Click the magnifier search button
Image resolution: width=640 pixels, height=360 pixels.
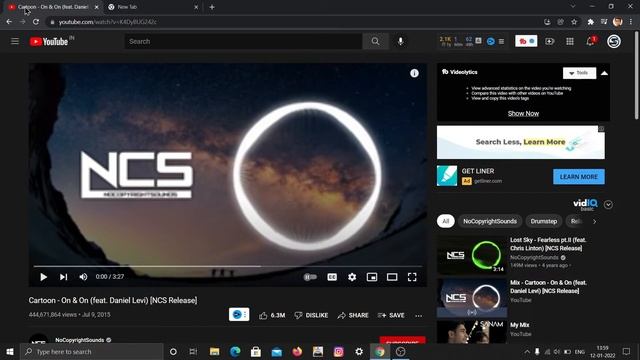[x=375, y=41]
